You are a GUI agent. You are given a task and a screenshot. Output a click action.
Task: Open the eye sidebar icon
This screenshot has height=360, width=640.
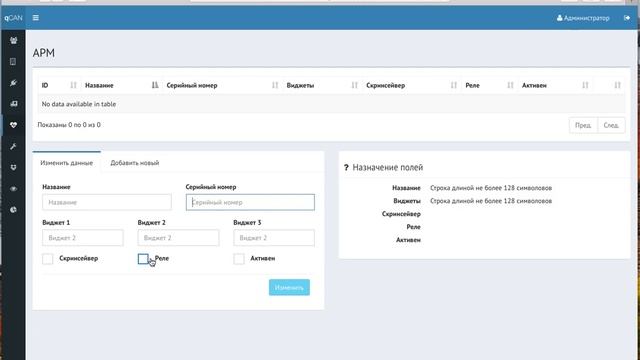click(13, 189)
